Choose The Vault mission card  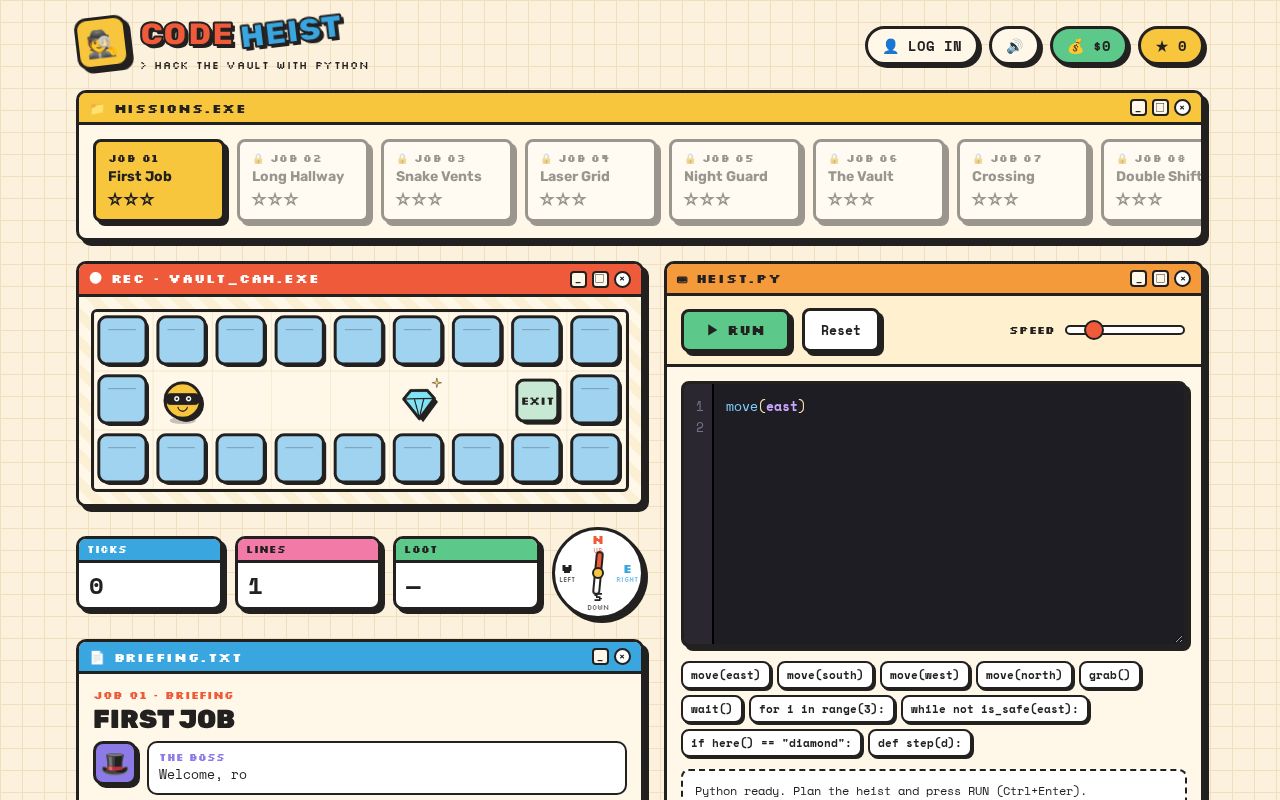point(879,180)
